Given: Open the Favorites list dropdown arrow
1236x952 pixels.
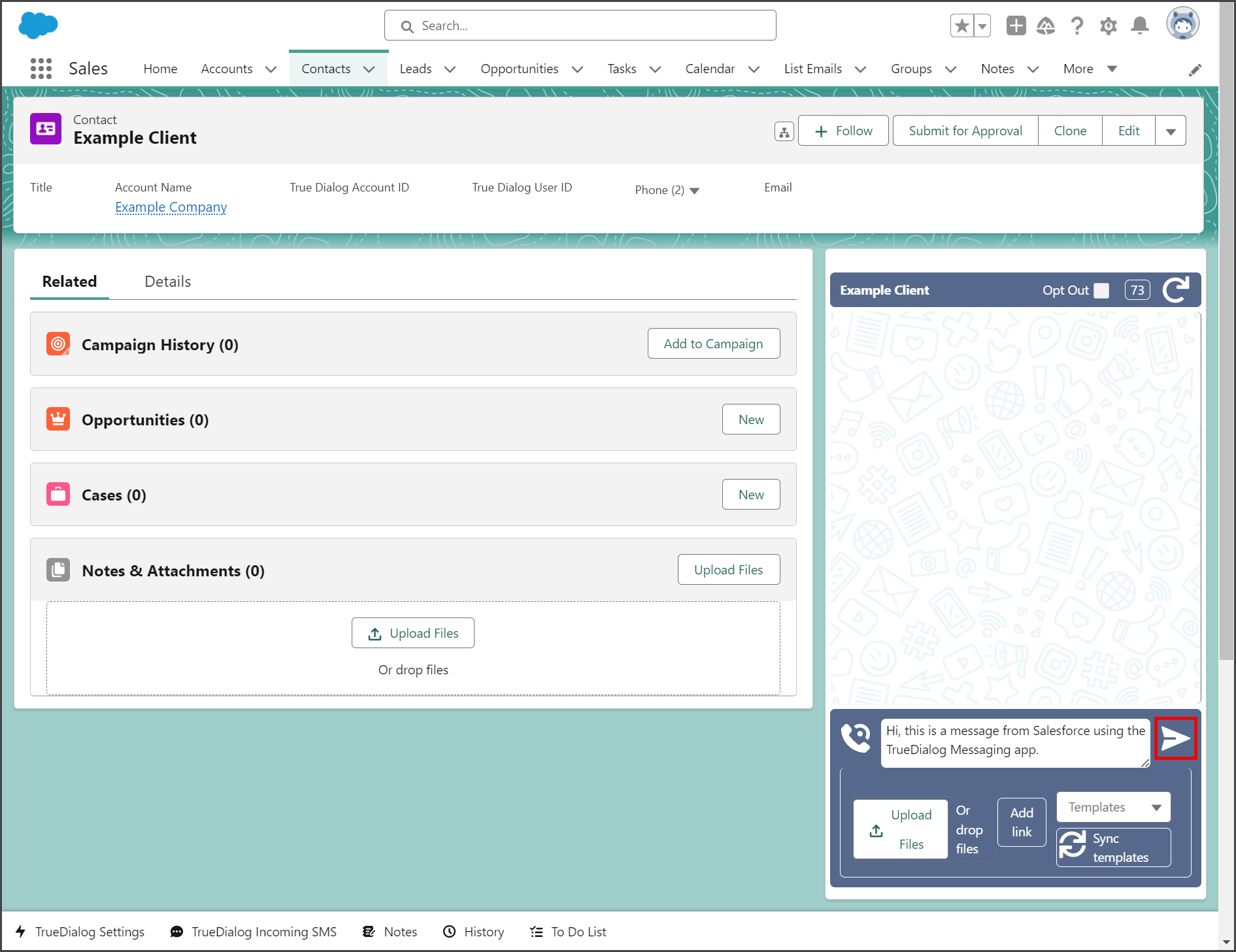Looking at the screenshot, I should pos(982,26).
